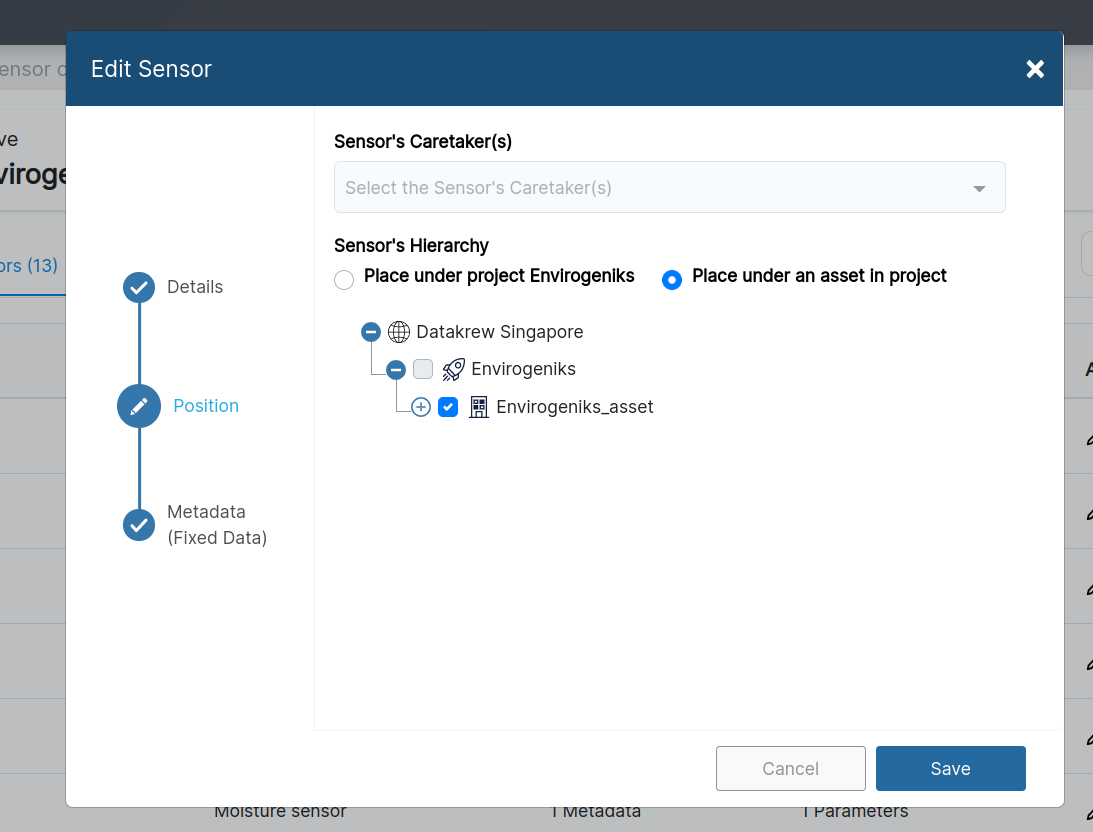Switch to the Position step
The image size is (1093, 832).
click(205, 406)
